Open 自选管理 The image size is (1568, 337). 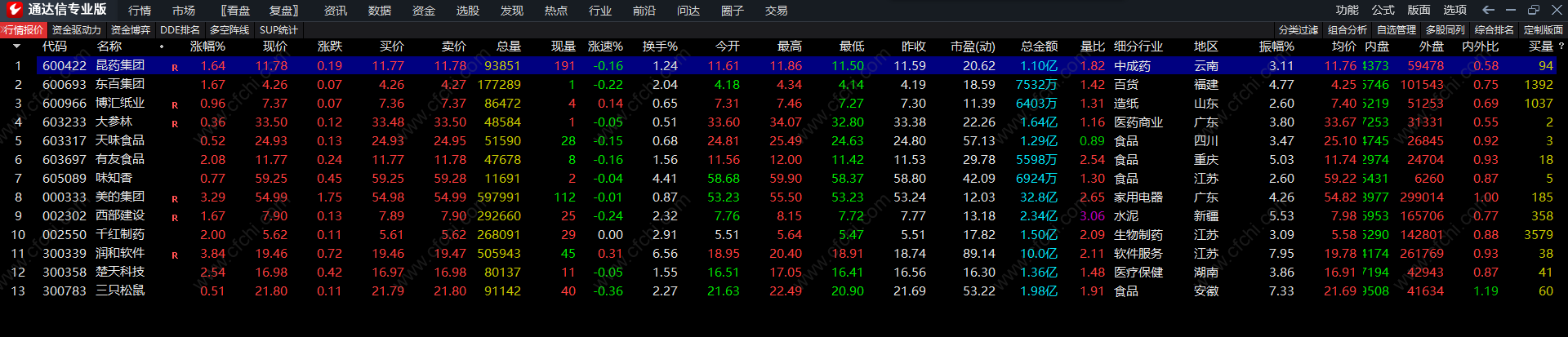[x=1396, y=30]
